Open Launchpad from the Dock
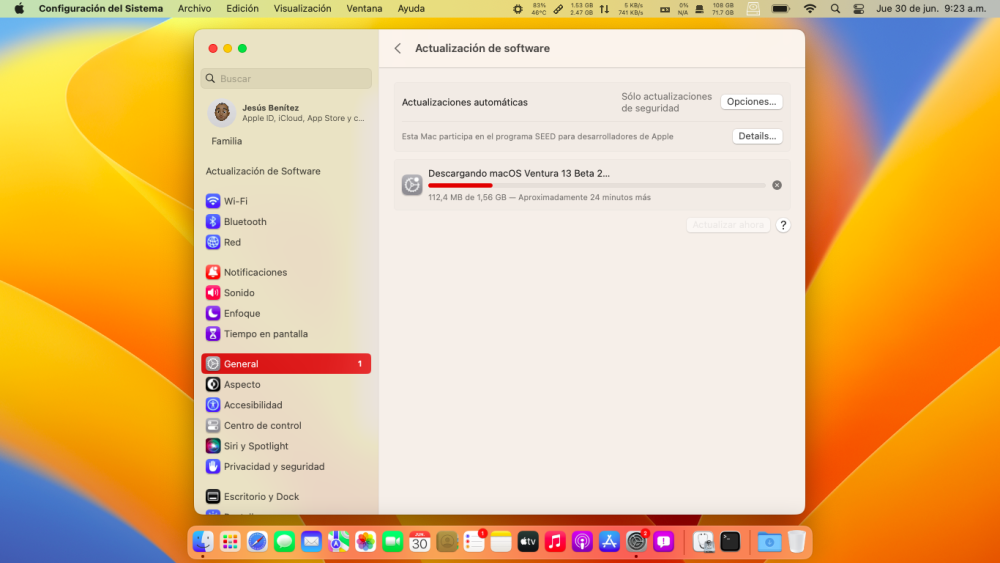Image resolution: width=1000 pixels, height=563 pixels. [230, 542]
